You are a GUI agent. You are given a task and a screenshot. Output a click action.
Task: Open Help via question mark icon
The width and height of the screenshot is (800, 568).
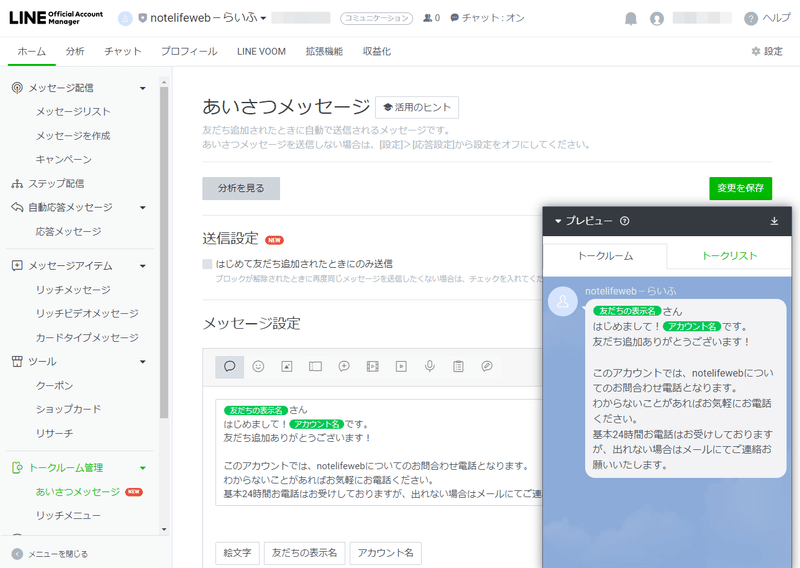[751, 19]
